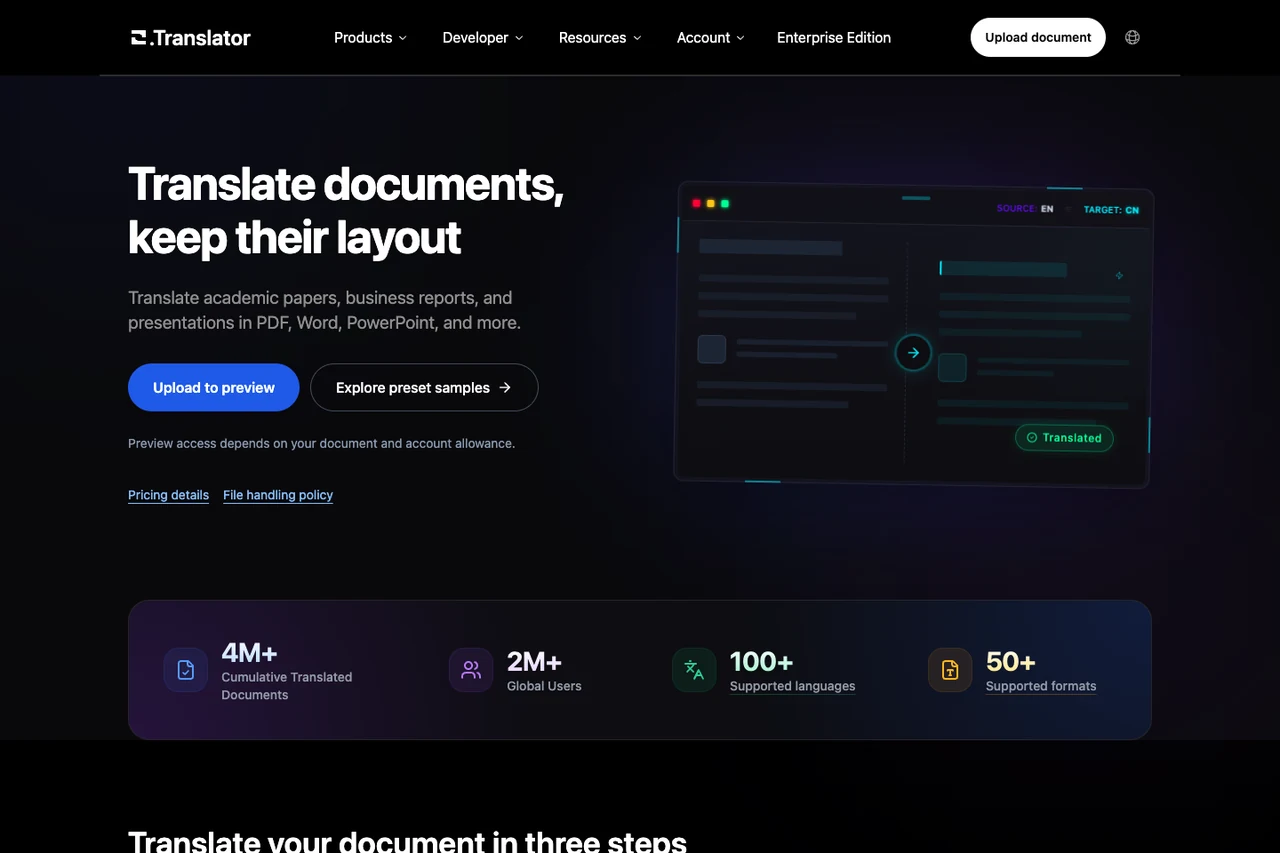Screen dimensions: 1280x853
Task: Open the Pricing details link
Action: pos(169,495)
